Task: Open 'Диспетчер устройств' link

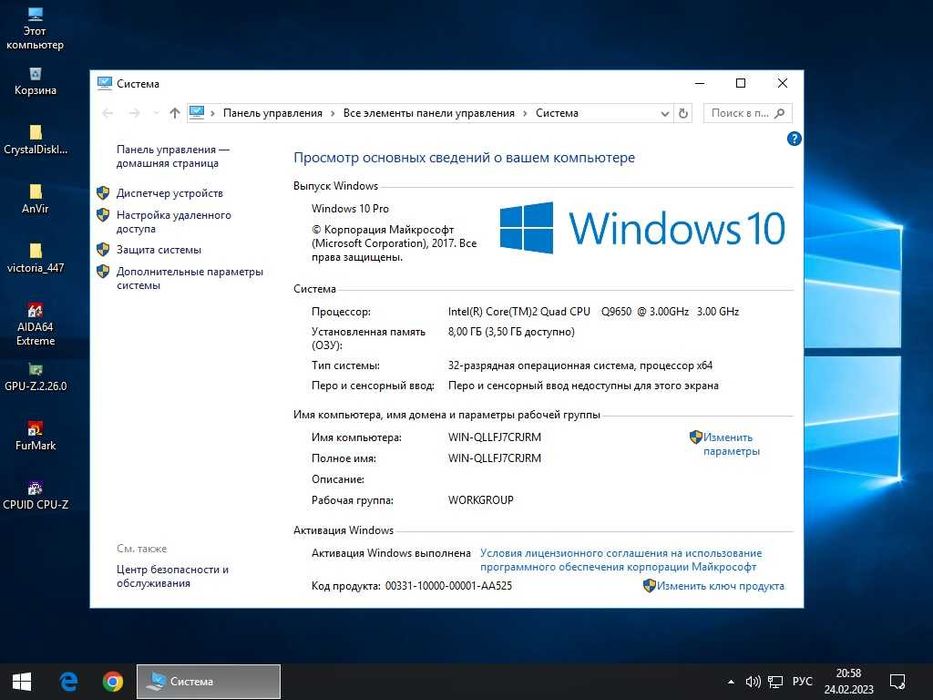Action: pyautogui.click(x=170, y=193)
